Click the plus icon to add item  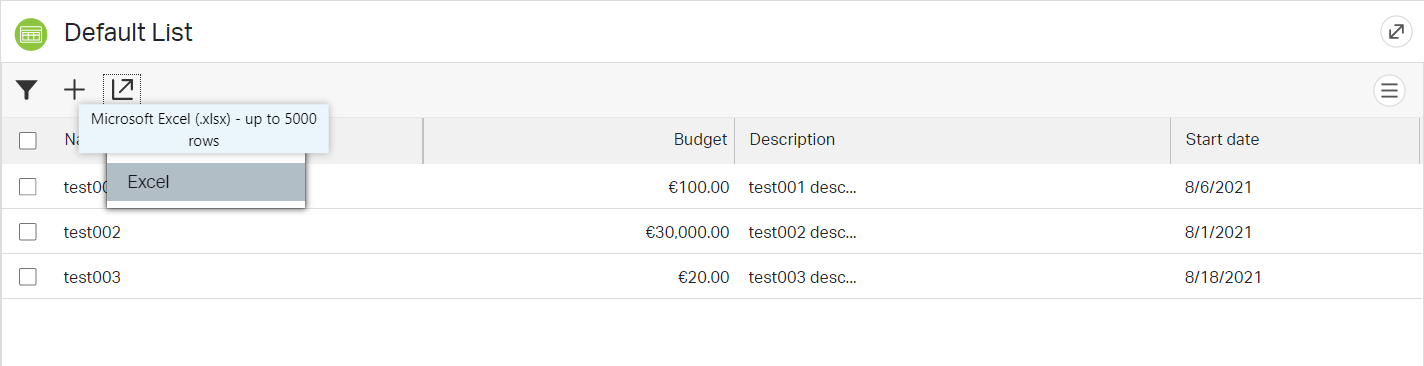tap(75, 90)
